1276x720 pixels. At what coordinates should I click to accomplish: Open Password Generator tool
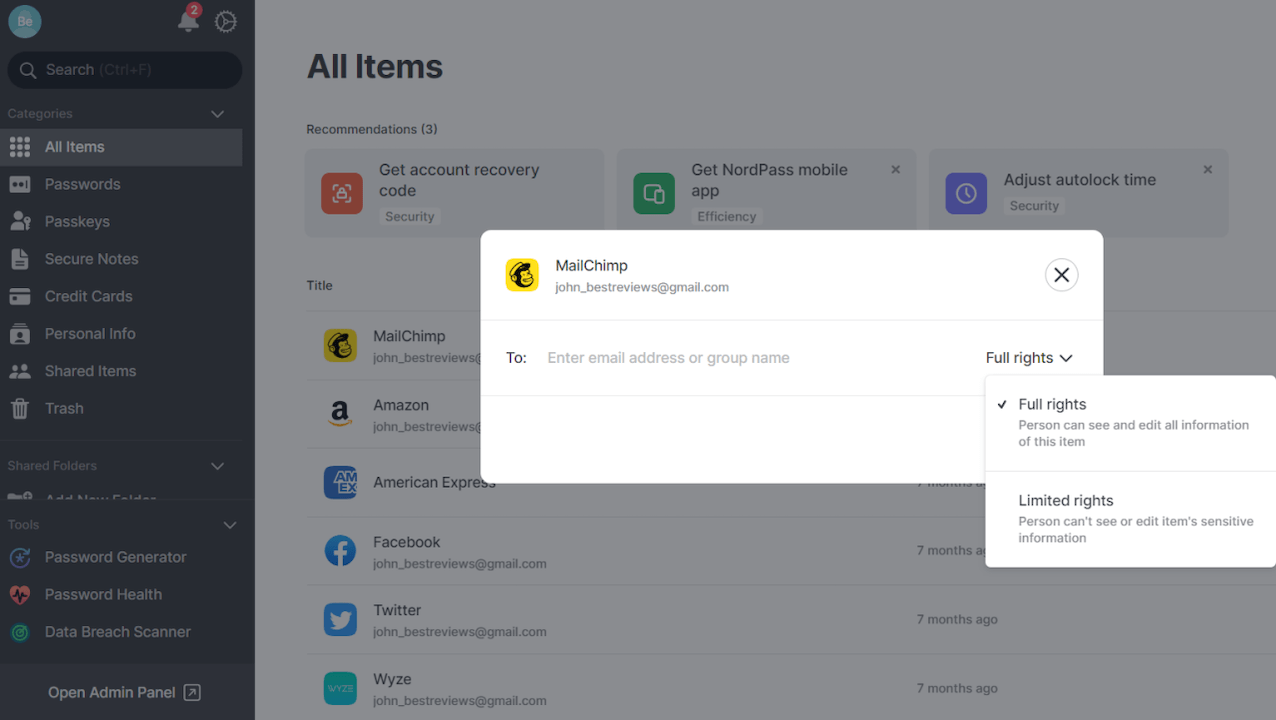[x=115, y=557]
